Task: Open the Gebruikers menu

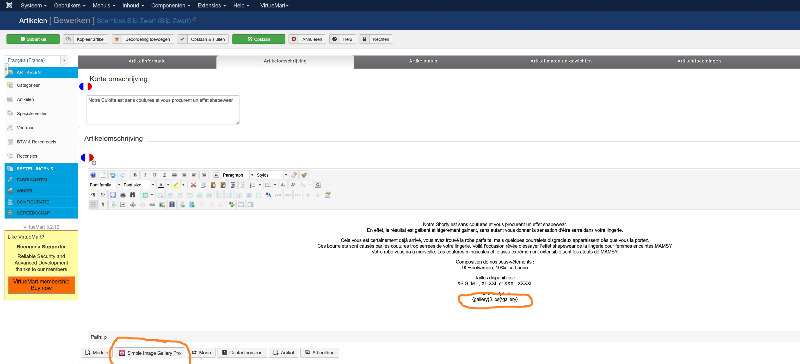Action: point(70,5)
